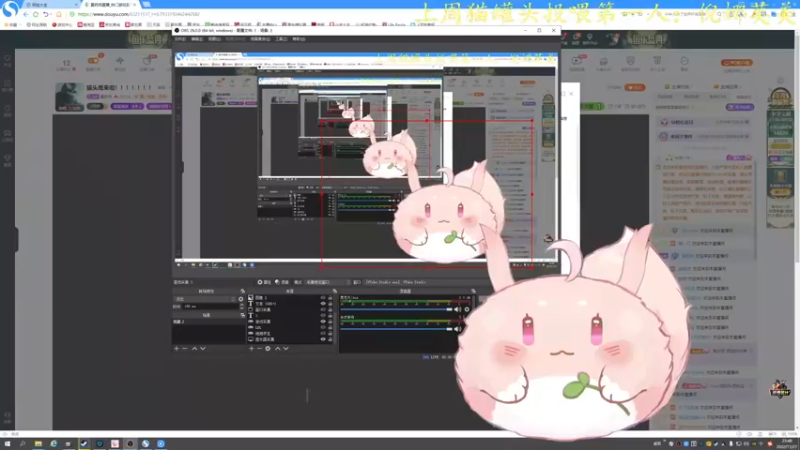Screen dimensions: 800x450
Task: Click transition duration input field
Action: point(211,306)
